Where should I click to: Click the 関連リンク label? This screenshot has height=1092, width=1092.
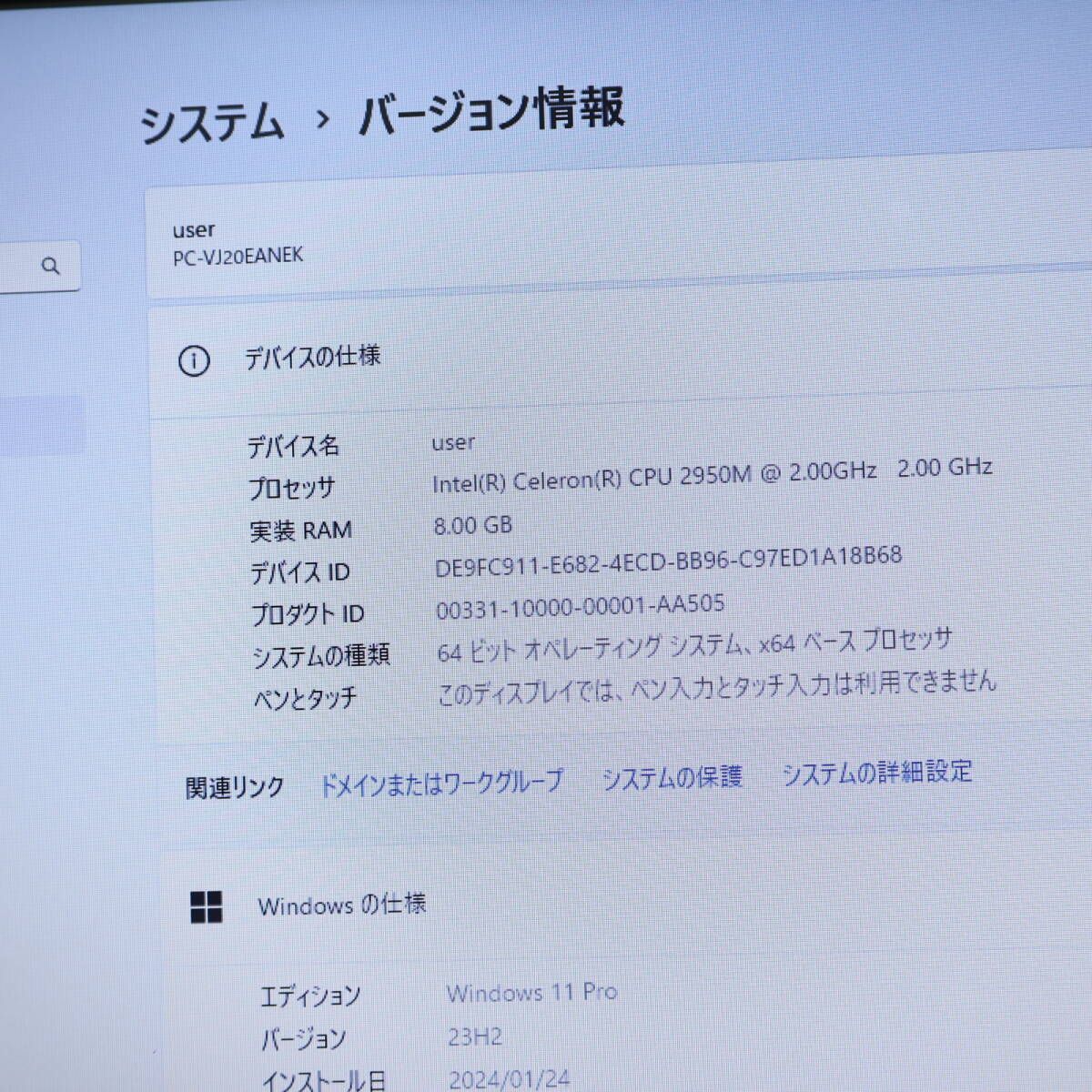tap(235, 788)
